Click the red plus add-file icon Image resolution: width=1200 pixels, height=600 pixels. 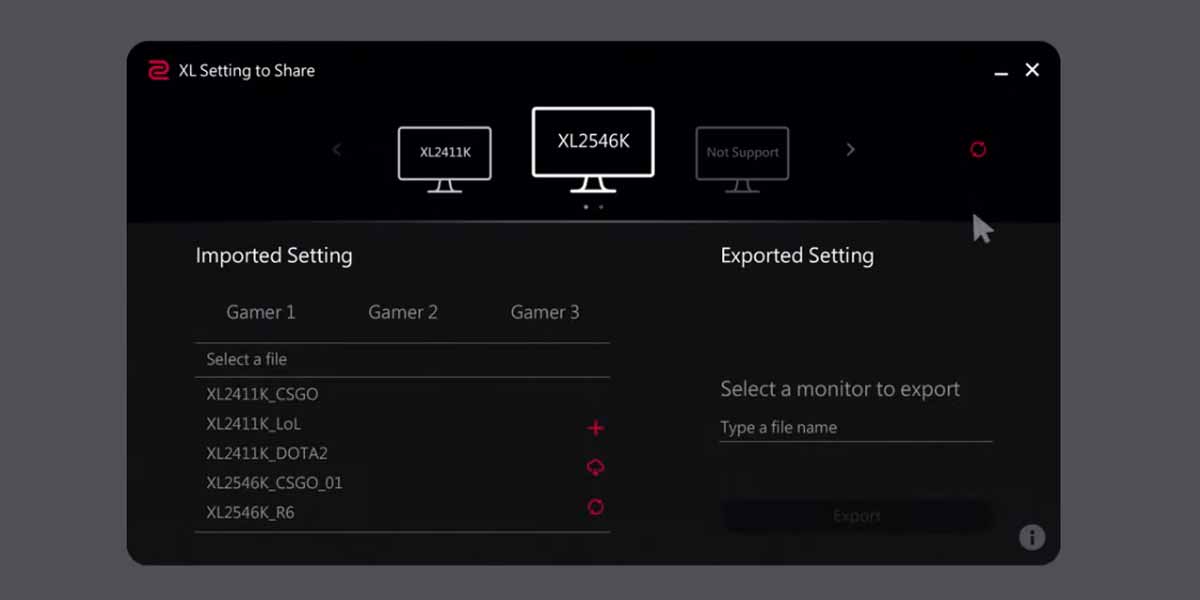(596, 428)
